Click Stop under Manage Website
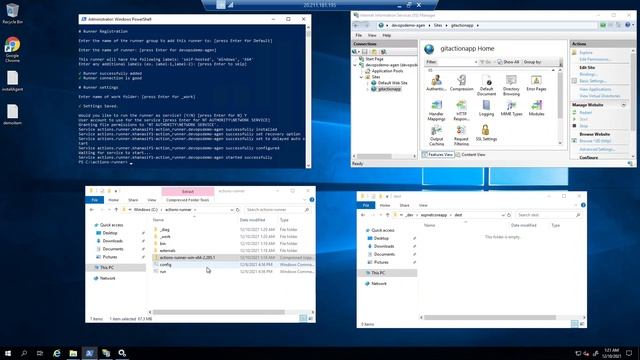The width and height of the screenshot is (640, 360). click(584, 126)
